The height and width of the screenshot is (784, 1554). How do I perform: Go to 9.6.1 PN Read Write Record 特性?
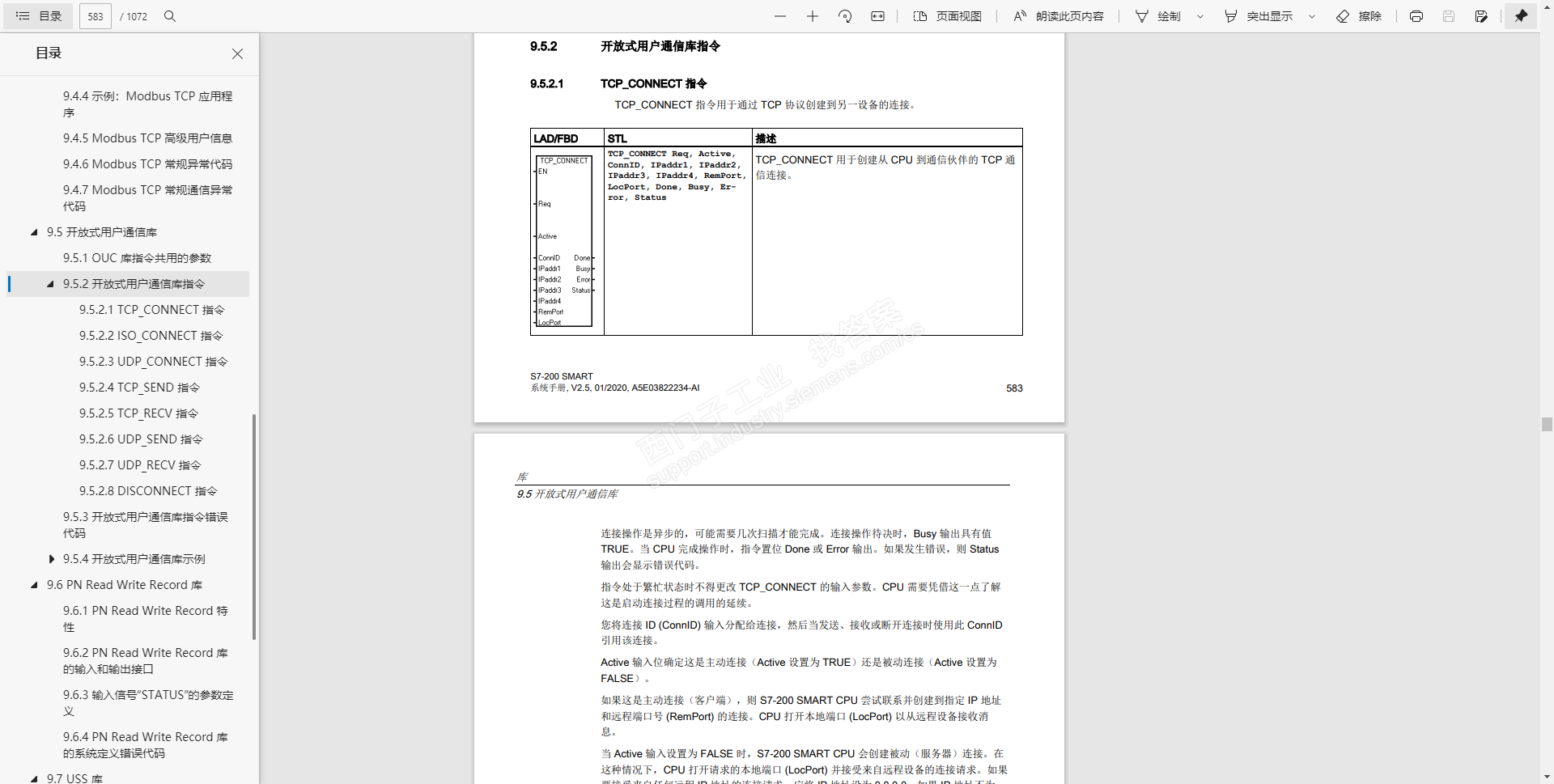146,619
